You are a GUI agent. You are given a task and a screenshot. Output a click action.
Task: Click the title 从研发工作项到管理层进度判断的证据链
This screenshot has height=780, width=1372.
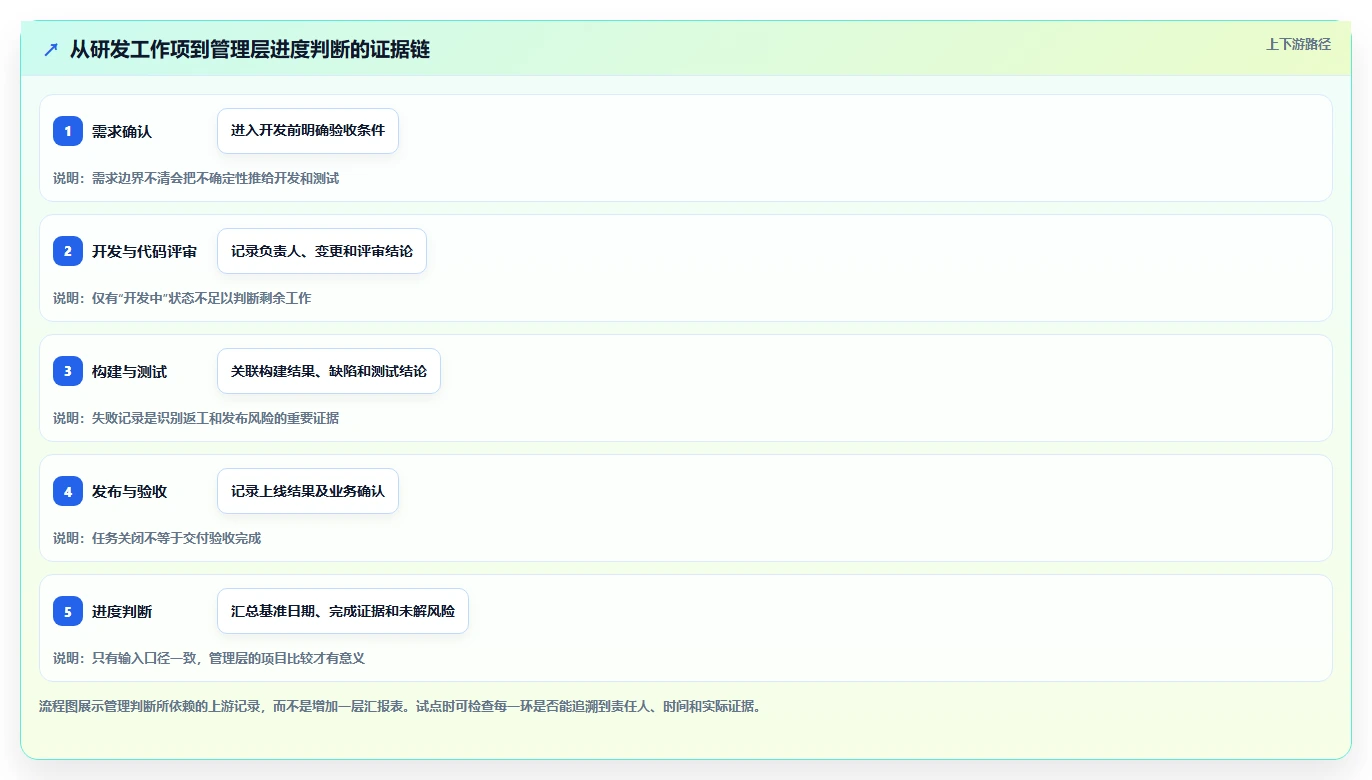[250, 49]
